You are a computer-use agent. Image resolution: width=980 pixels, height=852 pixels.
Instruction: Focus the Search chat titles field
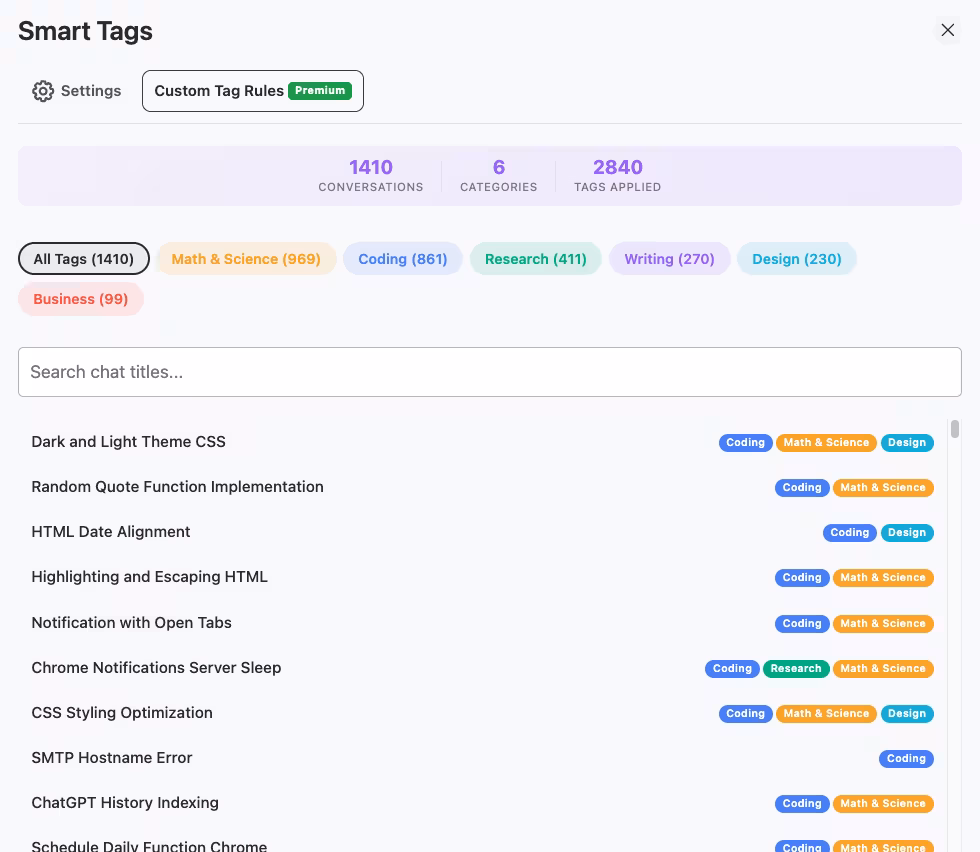pos(490,372)
